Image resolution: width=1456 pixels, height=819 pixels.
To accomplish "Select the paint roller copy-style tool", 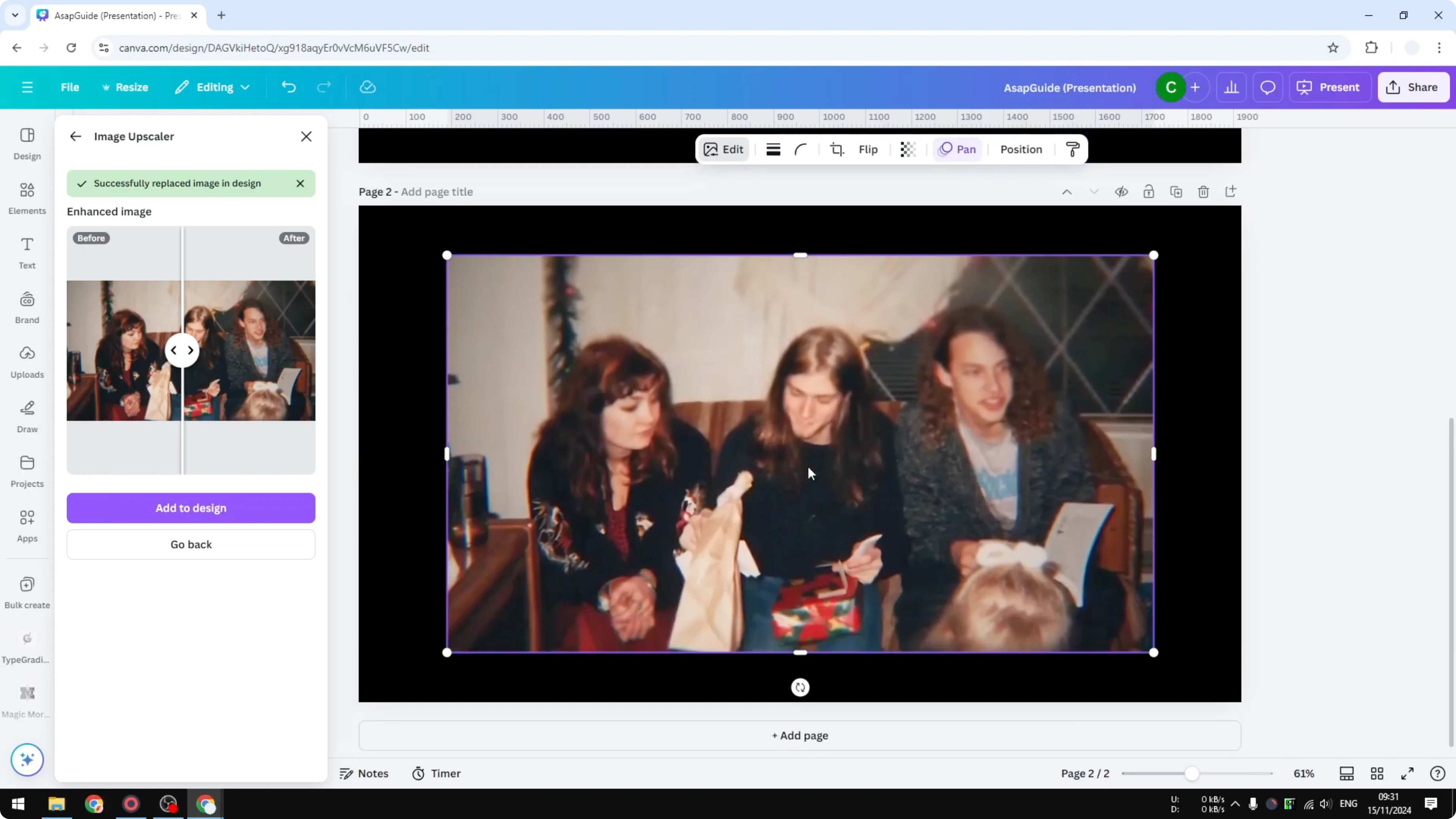I will pos(1072,149).
